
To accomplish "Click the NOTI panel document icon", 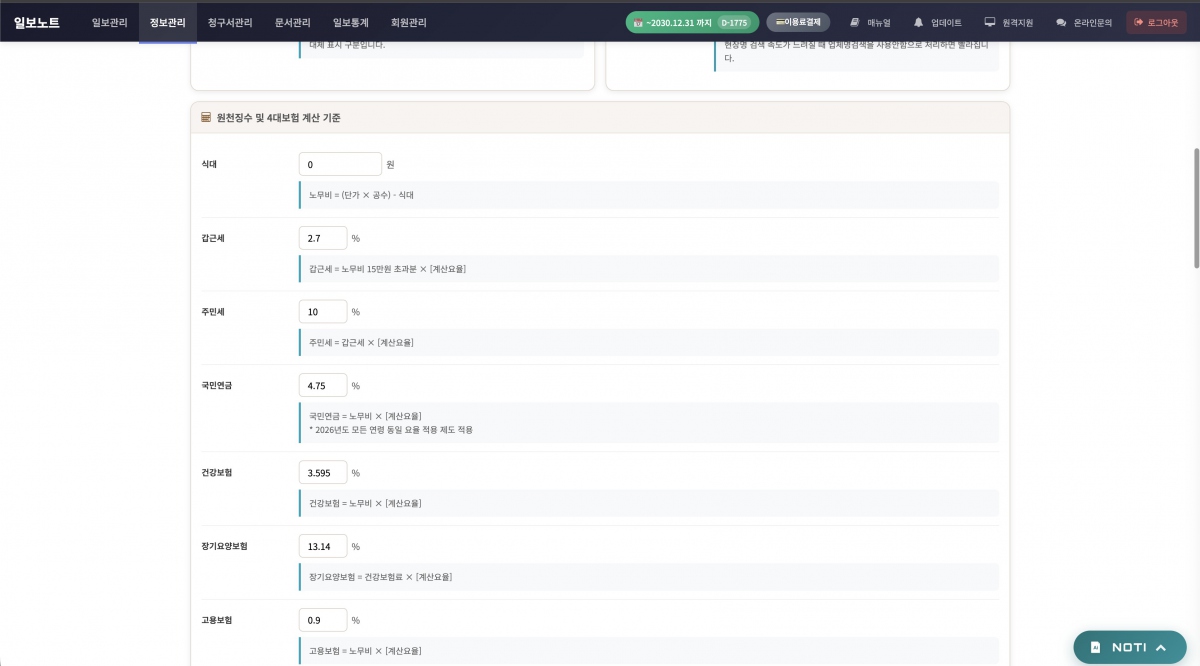I will pyautogui.click(x=1095, y=647).
